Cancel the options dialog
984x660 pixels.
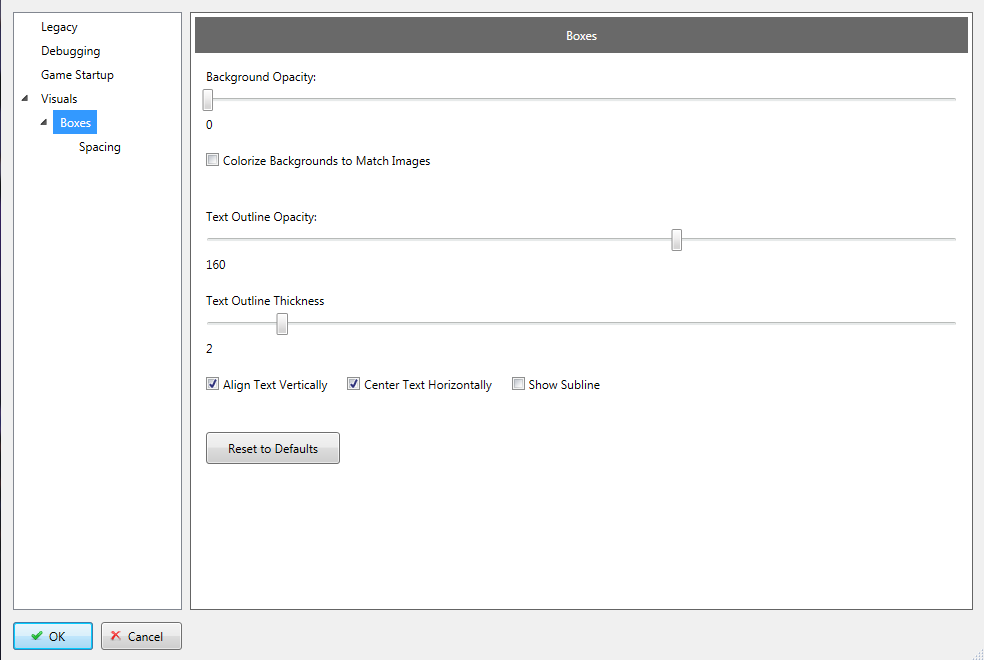tap(141, 636)
